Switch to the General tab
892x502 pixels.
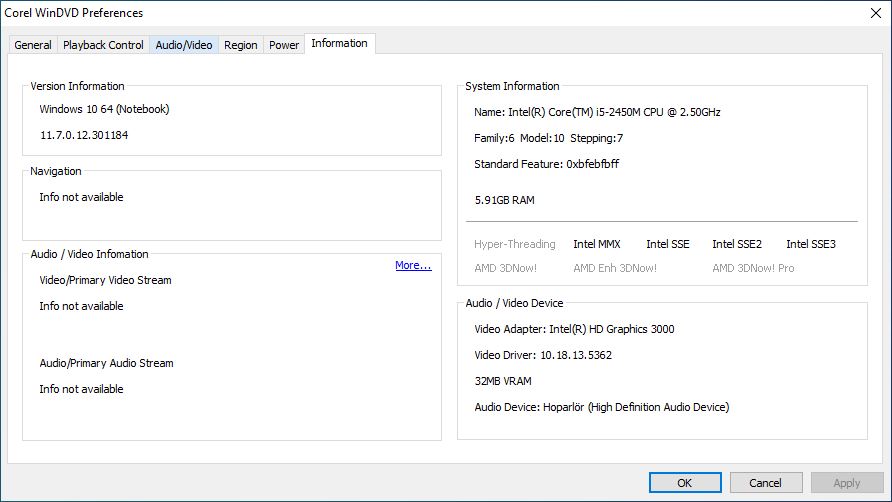pos(33,45)
